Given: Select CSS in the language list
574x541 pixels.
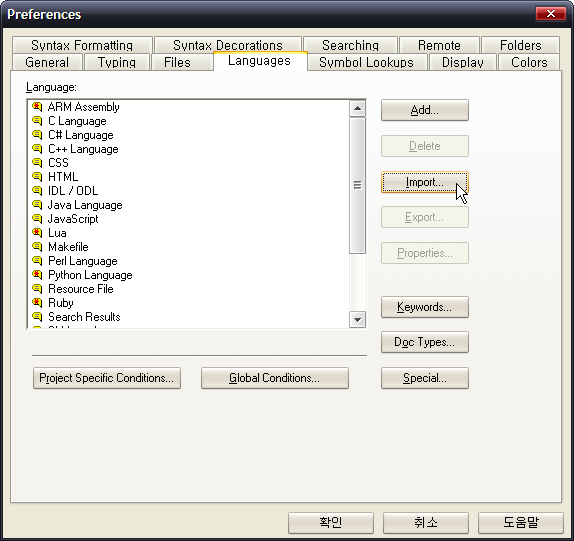Looking at the screenshot, I should (x=58, y=163).
